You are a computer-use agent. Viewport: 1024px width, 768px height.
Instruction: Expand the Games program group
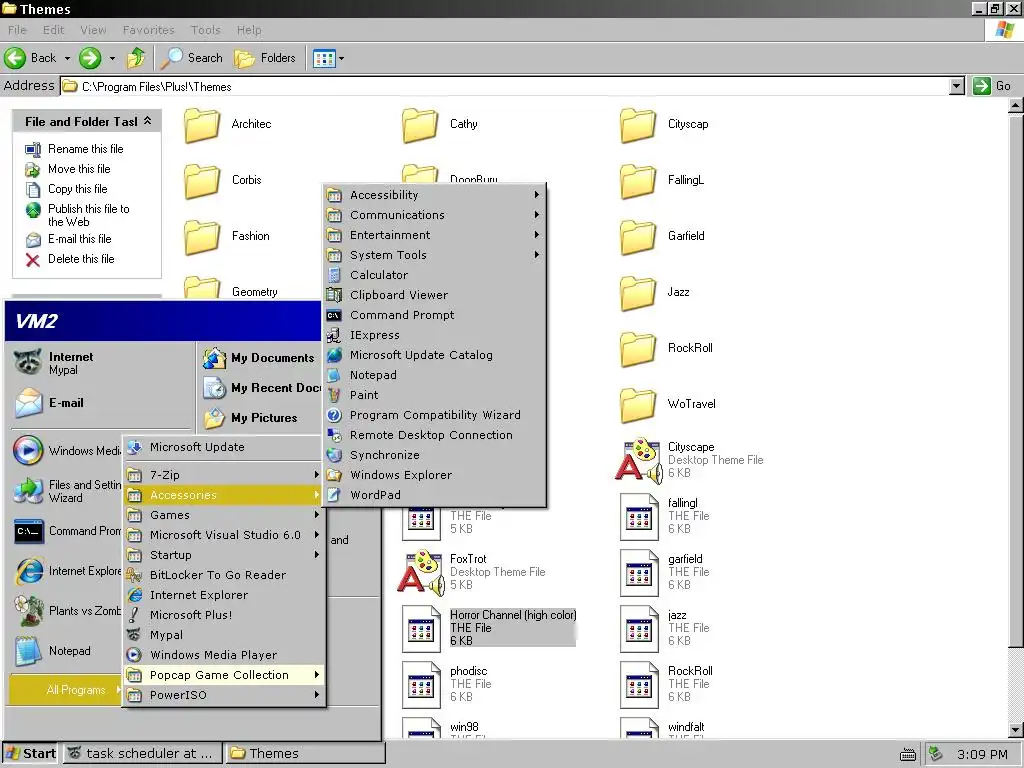pos(224,515)
